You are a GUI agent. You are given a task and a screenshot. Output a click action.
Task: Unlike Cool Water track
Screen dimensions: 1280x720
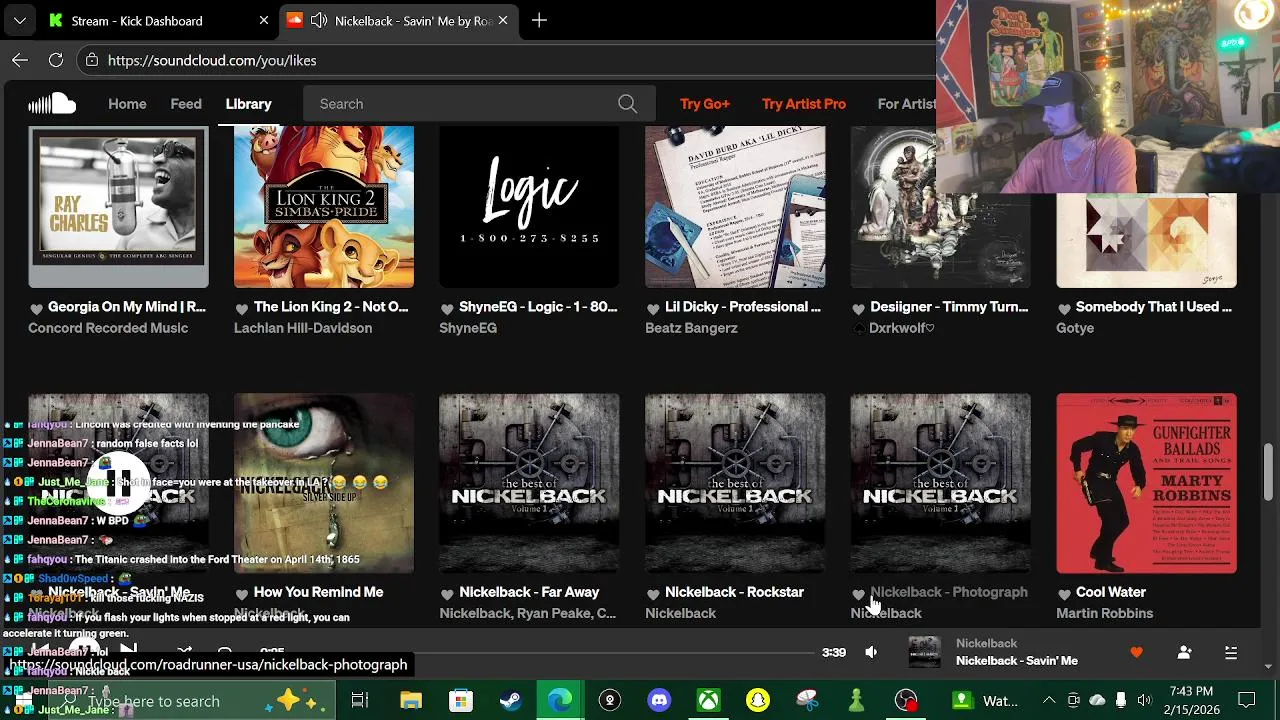[1064, 593]
